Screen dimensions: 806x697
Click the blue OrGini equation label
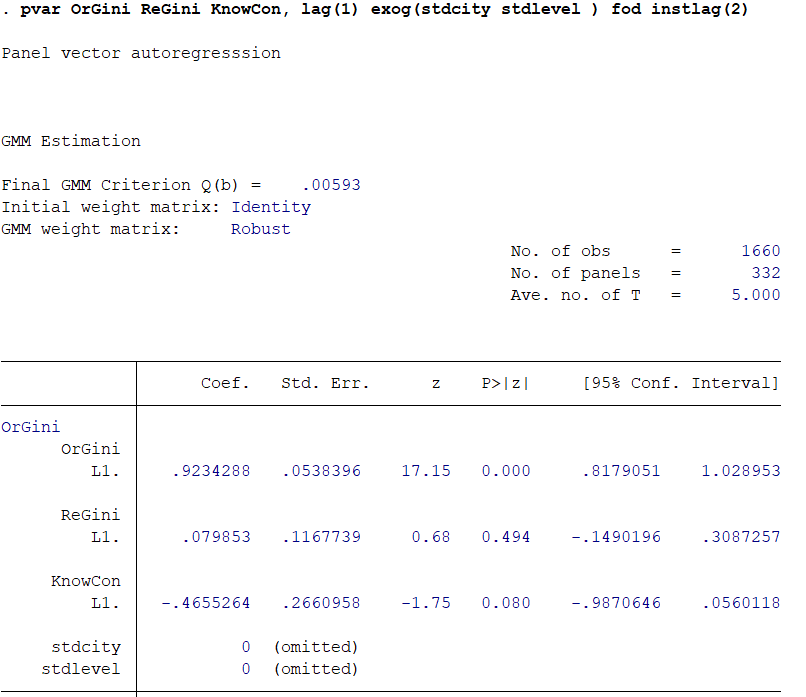coord(30,427)
